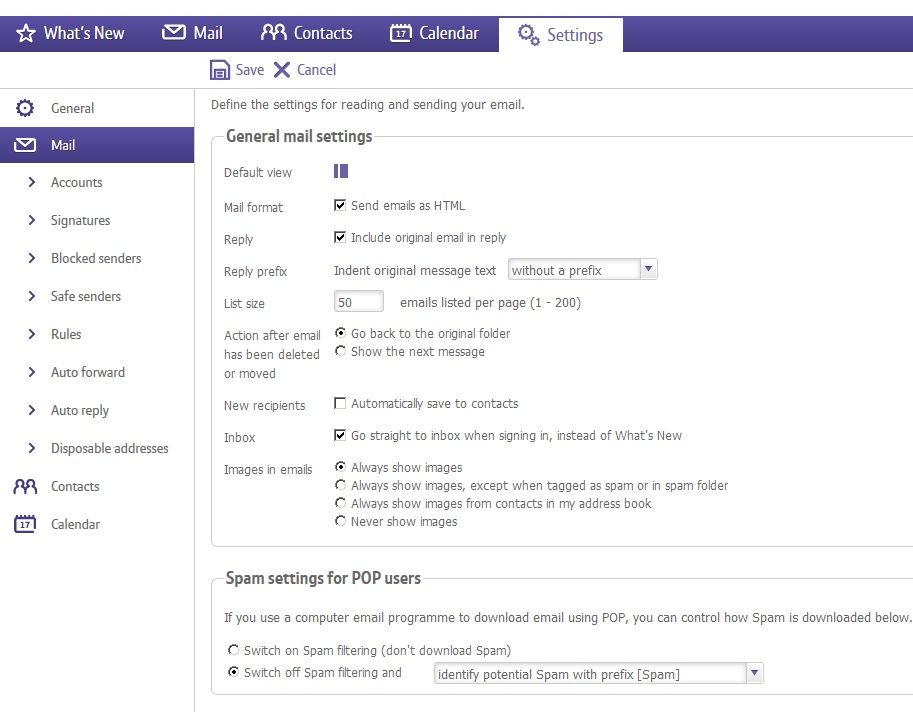Click the Contacts people icon in top navigation

(x=274, y=32)
